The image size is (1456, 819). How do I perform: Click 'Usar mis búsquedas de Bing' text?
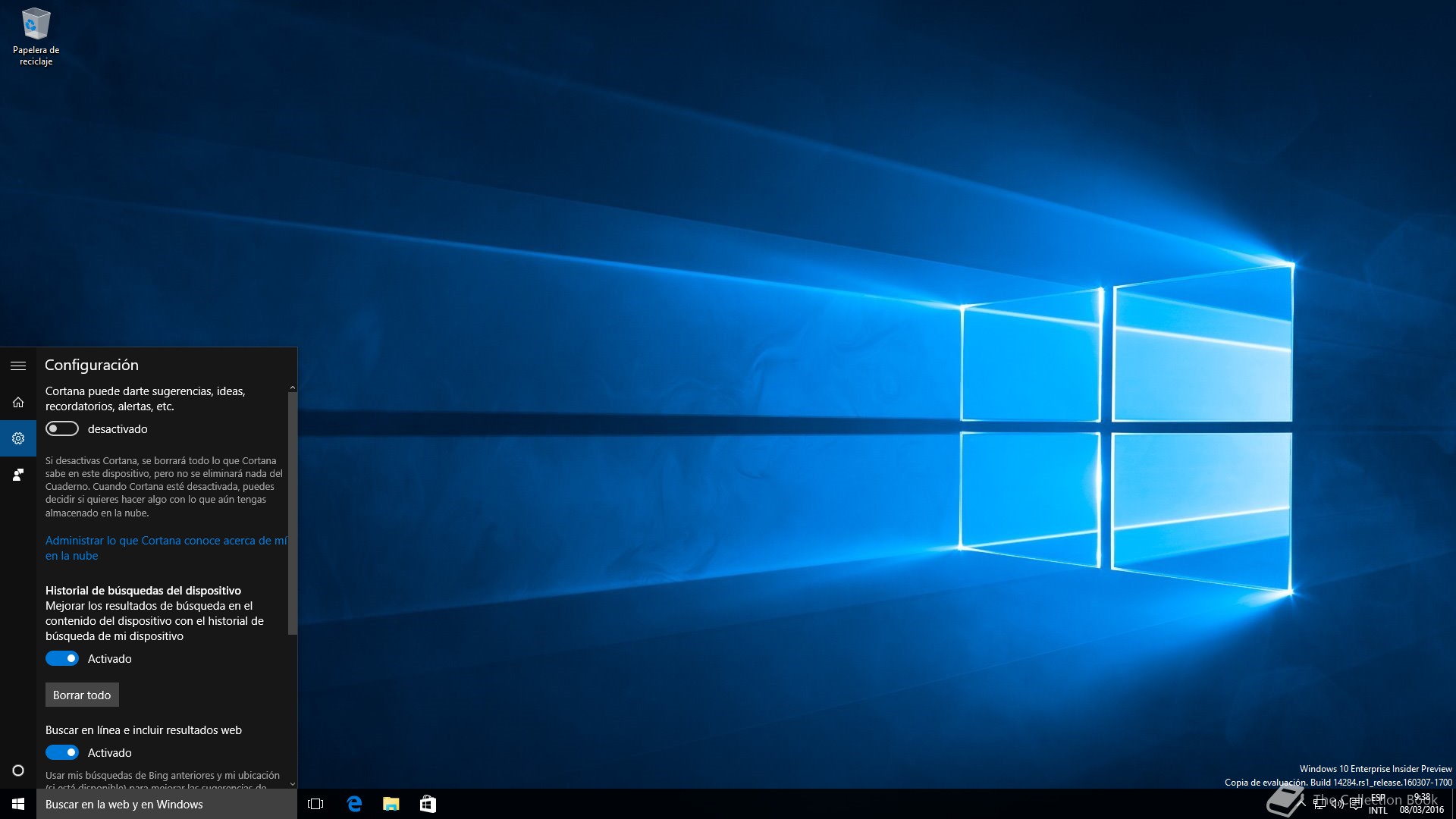(162, 781)
